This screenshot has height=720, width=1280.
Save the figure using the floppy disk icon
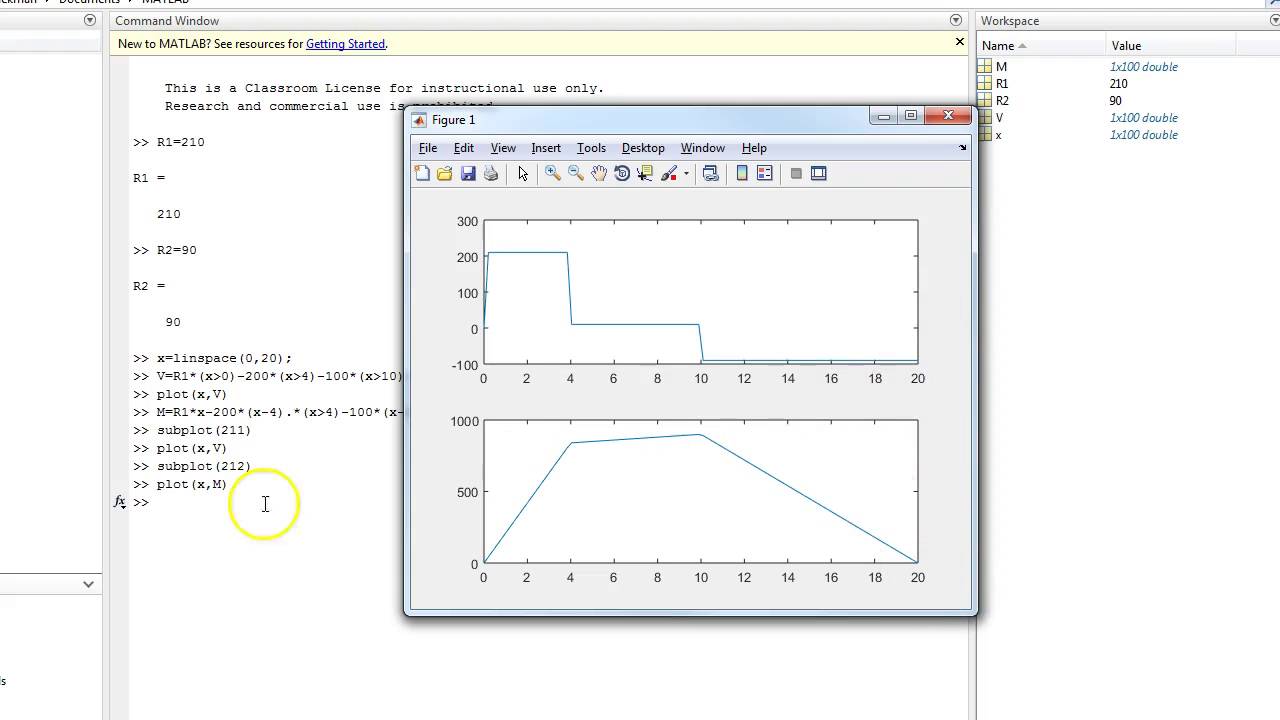pos(468,173)
